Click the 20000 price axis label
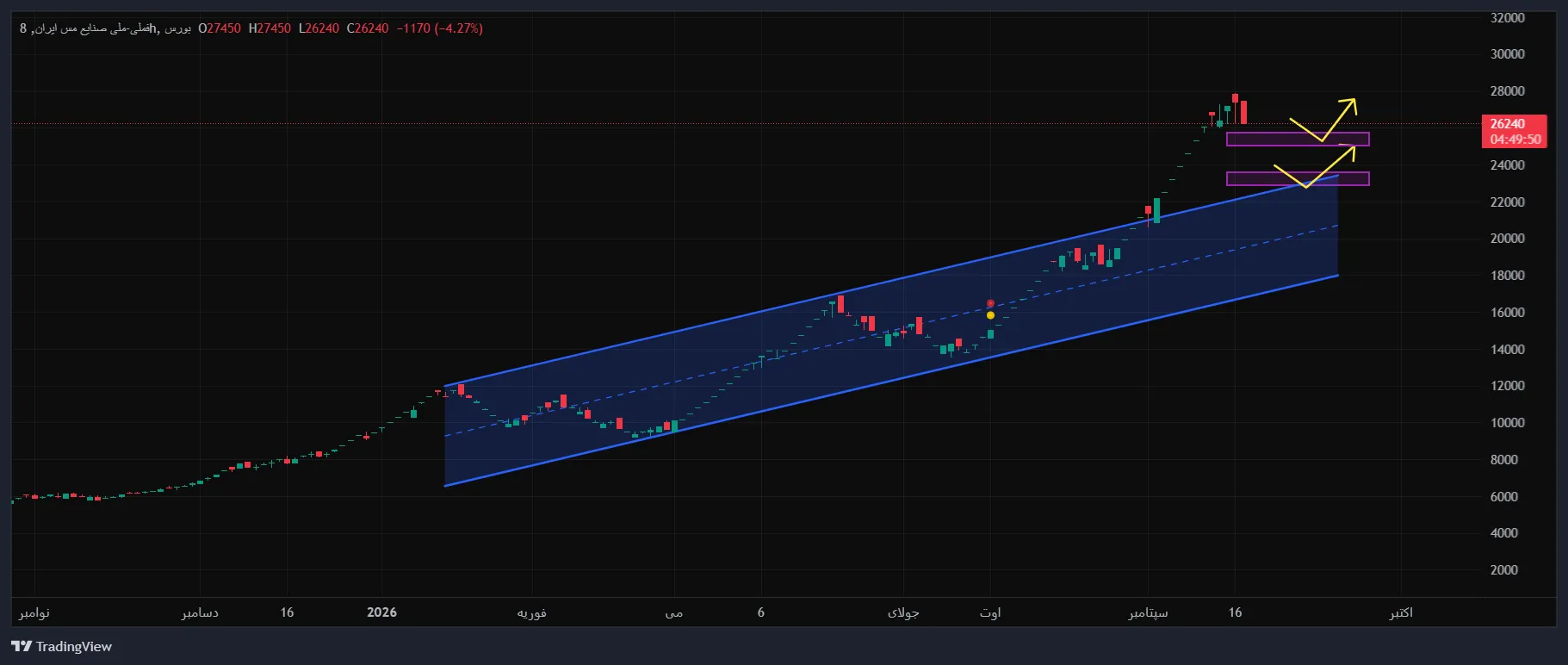1568x665 pixels. click(x=1507, y=238)
